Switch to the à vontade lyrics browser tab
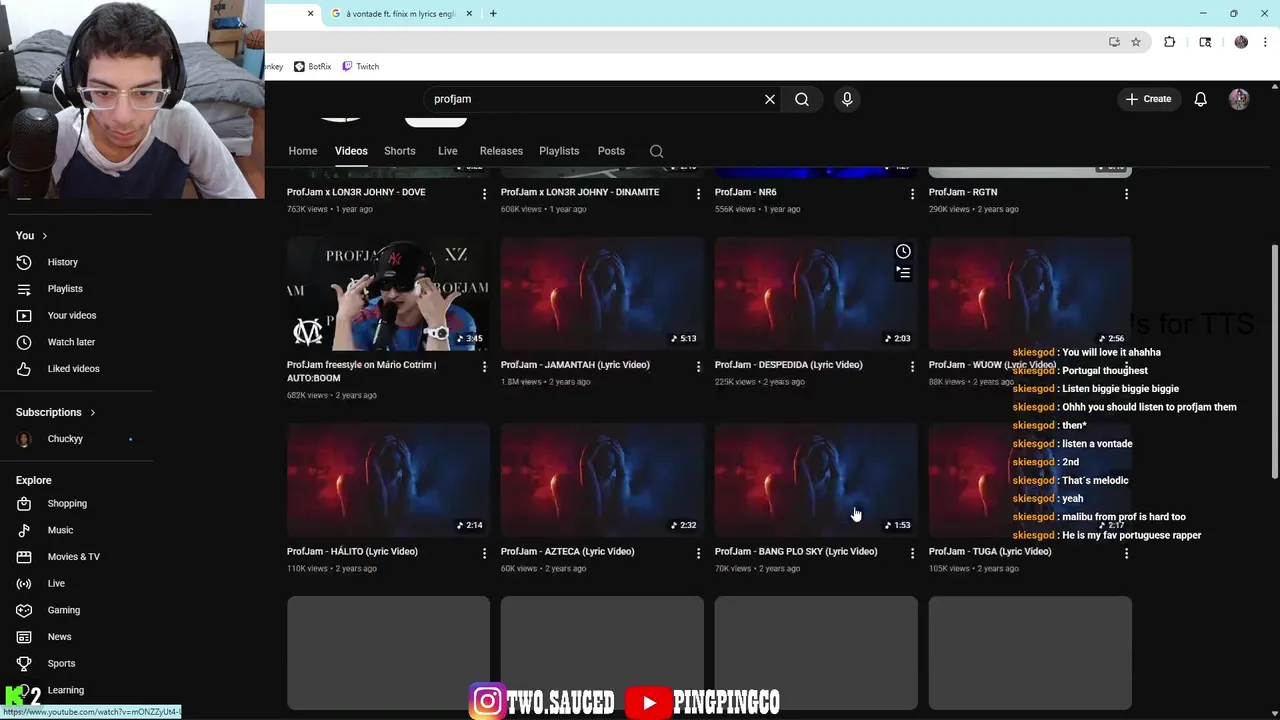The height and width of the screenshot is (720, 1280). point(400,14)
